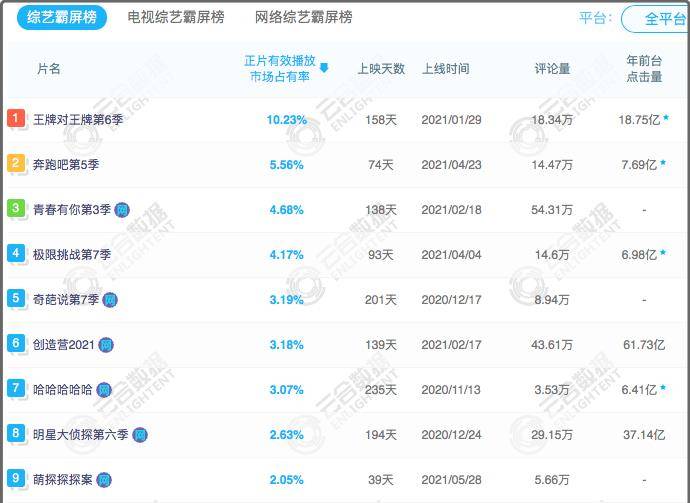Open 明星大侦探第六季 title
690x503 pixels.
(81, 435)
